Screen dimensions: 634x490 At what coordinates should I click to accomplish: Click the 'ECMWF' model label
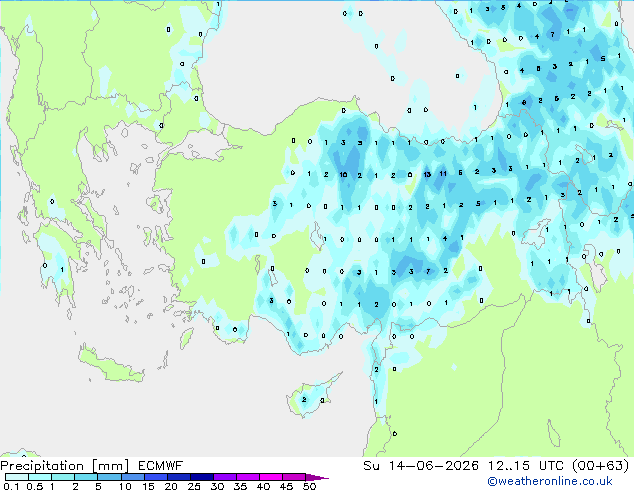pyautogui.click(x=161, y=466)
